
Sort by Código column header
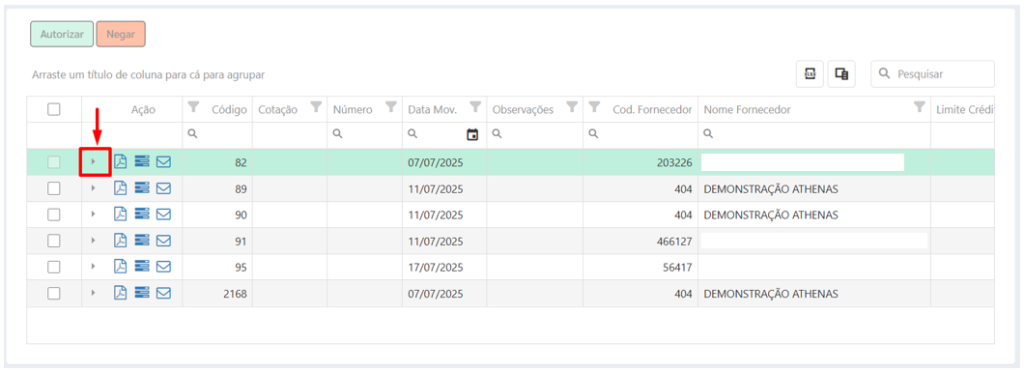[229, 110]
